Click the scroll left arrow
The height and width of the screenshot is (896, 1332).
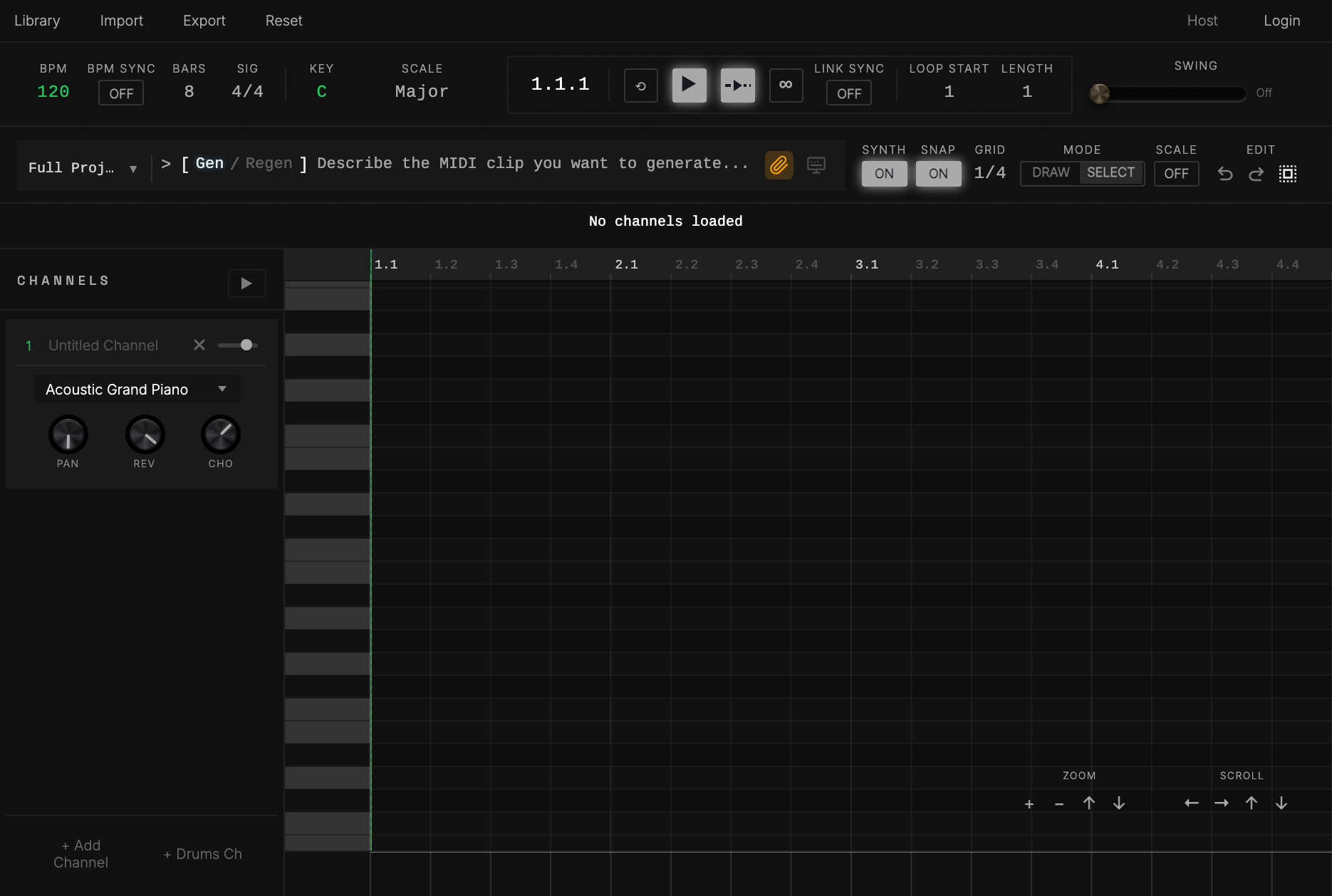[1192, 803]
